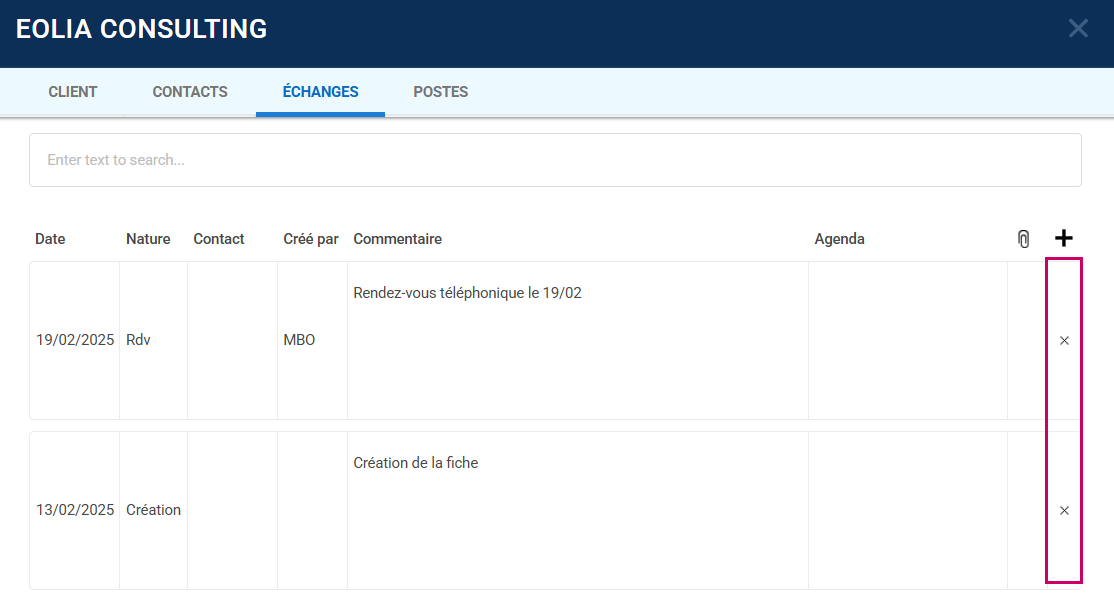Close the EOLIA CONSULTING dialog
The height and width of the screenshot is (615, 1114).
pos(1078,29)
